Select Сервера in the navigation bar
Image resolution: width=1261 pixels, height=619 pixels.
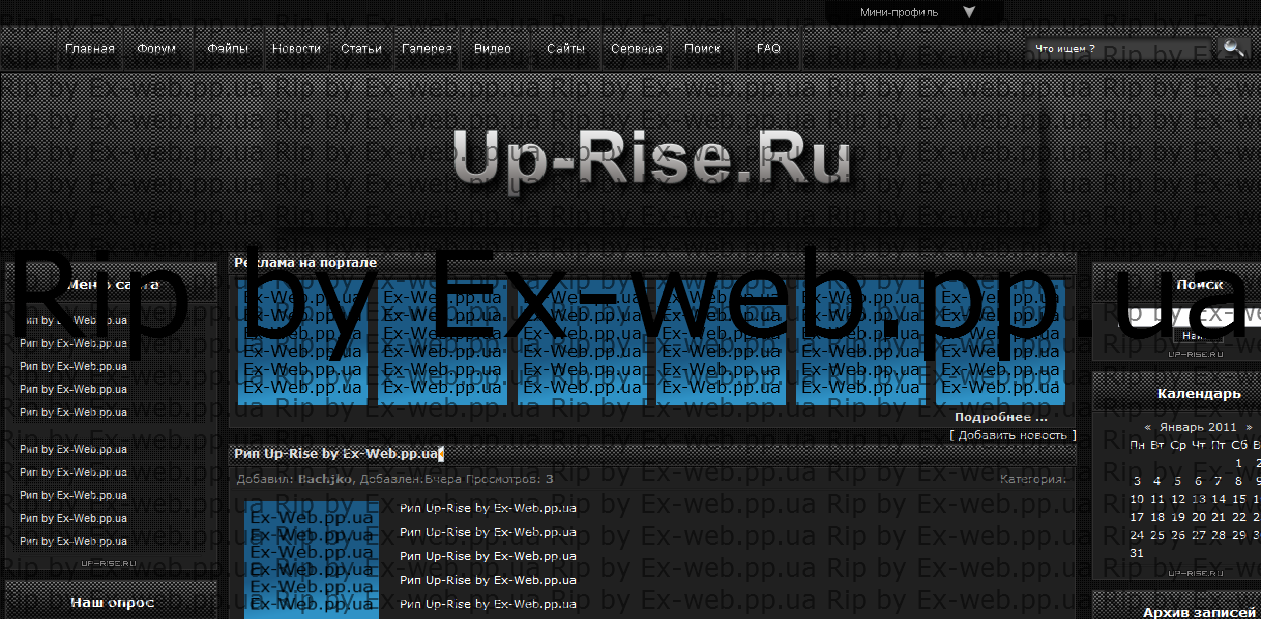tap(637, 49)
